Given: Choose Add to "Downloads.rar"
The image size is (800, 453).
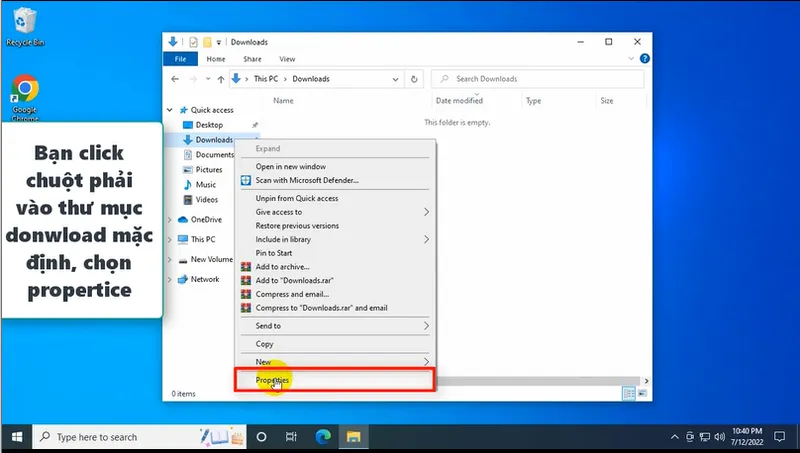Looking at the screenshot, I should (x=335, y=281).
